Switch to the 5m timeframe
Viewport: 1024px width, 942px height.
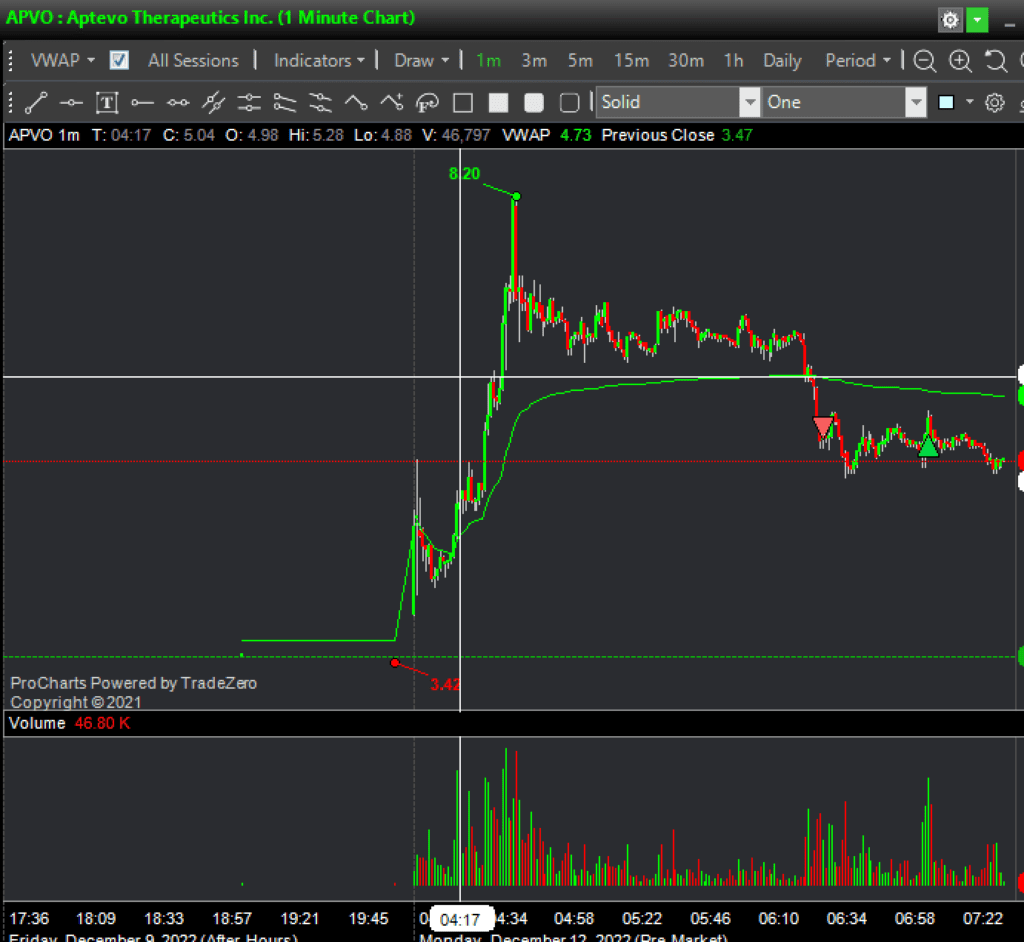pos(580,60)
